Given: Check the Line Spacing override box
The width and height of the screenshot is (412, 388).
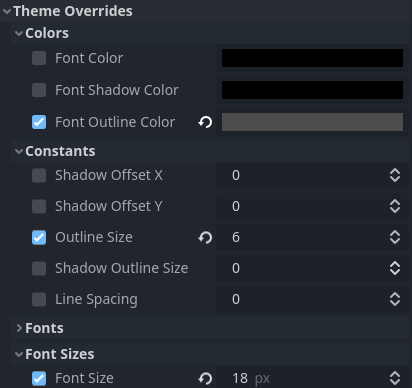Looking at the screenshot, I should 39,299.
